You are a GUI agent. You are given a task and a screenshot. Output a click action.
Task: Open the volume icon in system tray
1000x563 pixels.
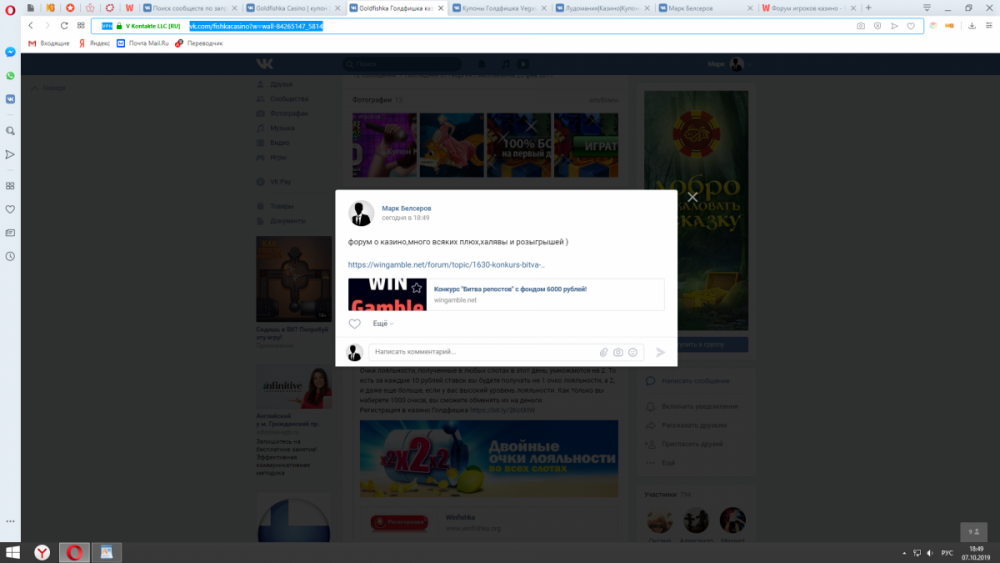(x=930, y=553)
